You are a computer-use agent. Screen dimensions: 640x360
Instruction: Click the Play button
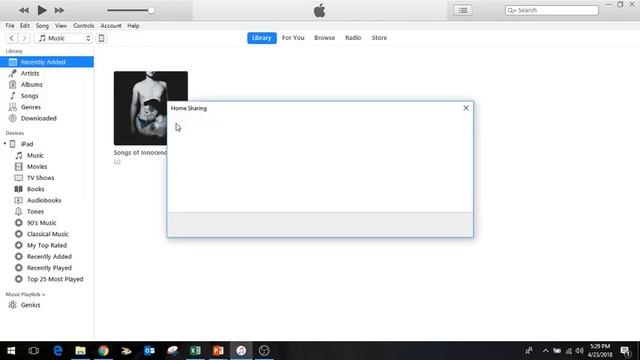[x=42, y=10]
